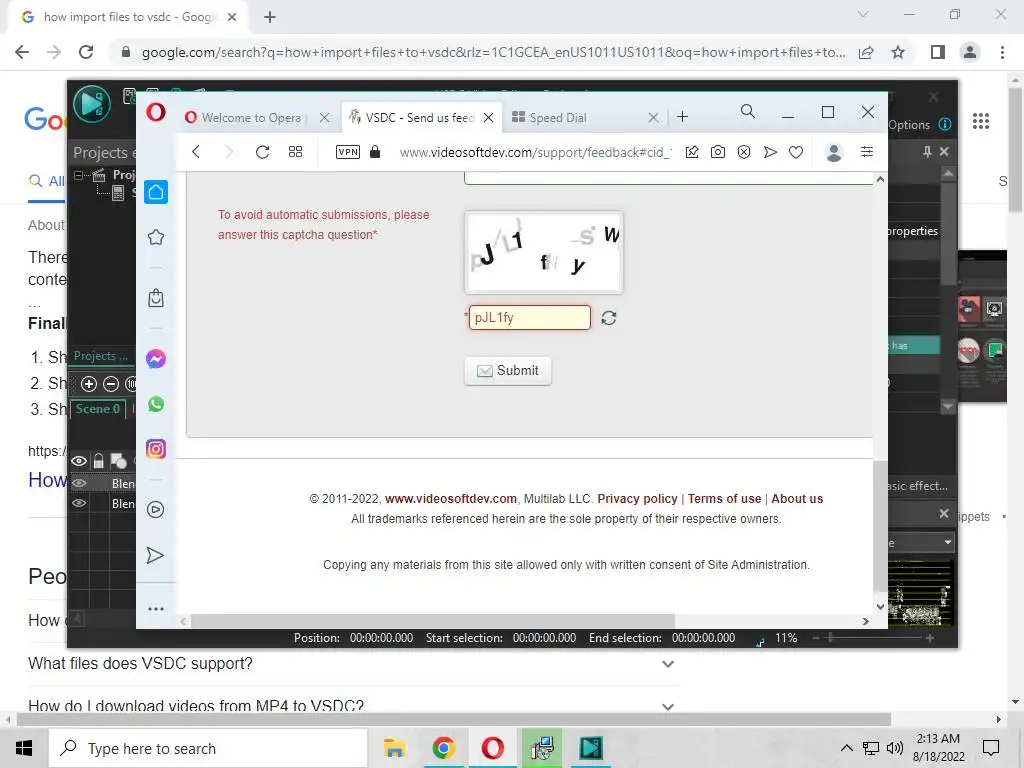1024x768 pixels.
Task: Toggle VSDC timeline header eye icon
Action: tap(79, 461)
